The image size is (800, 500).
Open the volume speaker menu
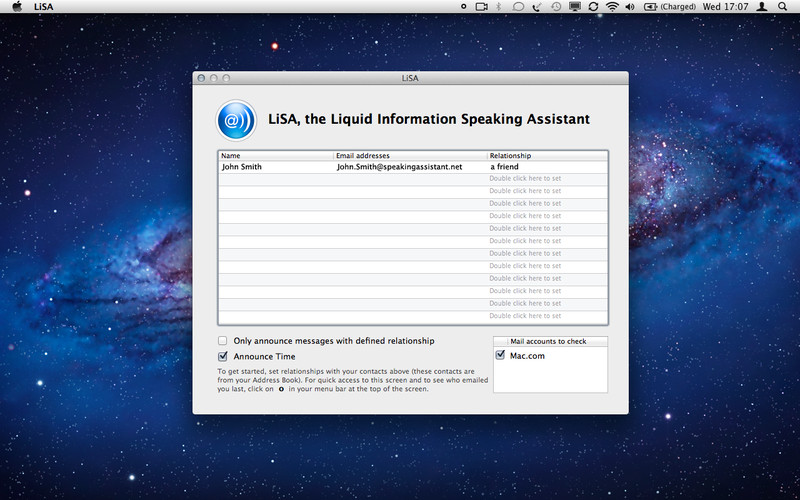(x=630, y=7)
